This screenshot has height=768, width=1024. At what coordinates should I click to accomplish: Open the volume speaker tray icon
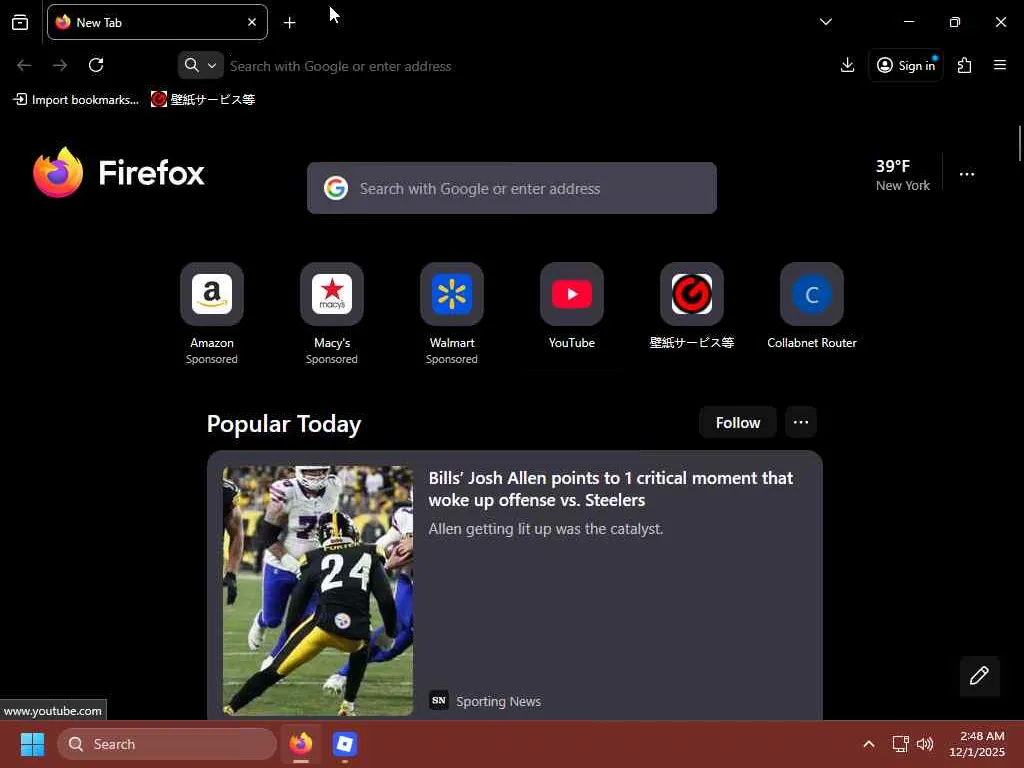pos(925,744)
